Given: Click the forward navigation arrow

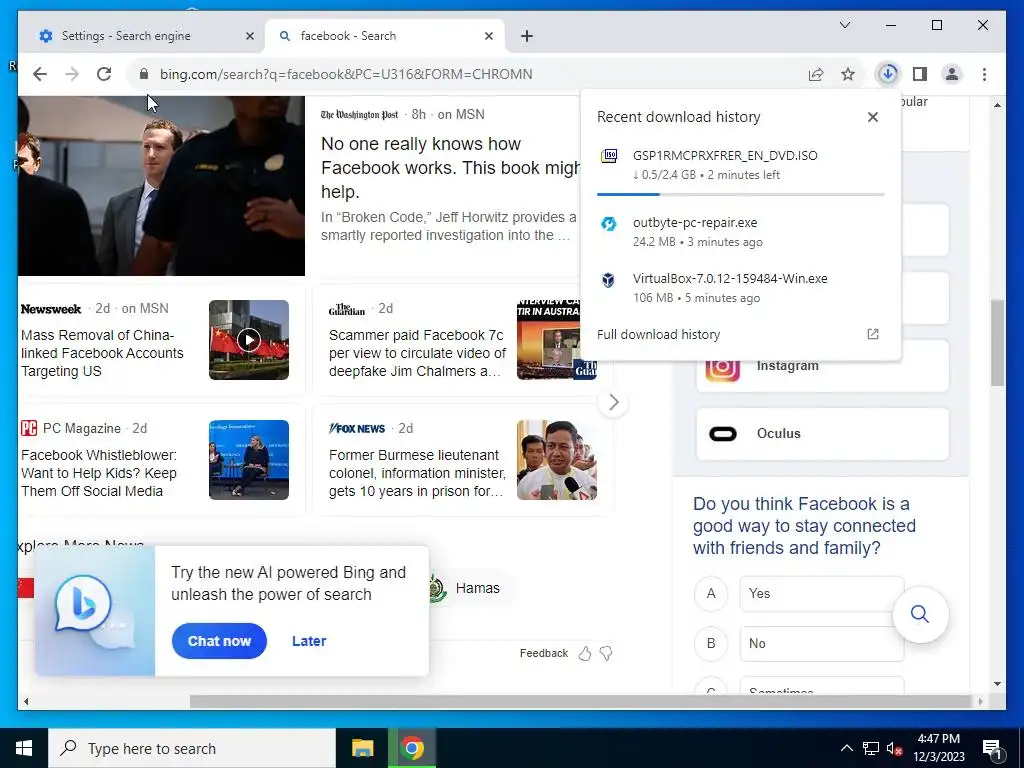Looking at the screenshot, I should (x=72, y=74).
